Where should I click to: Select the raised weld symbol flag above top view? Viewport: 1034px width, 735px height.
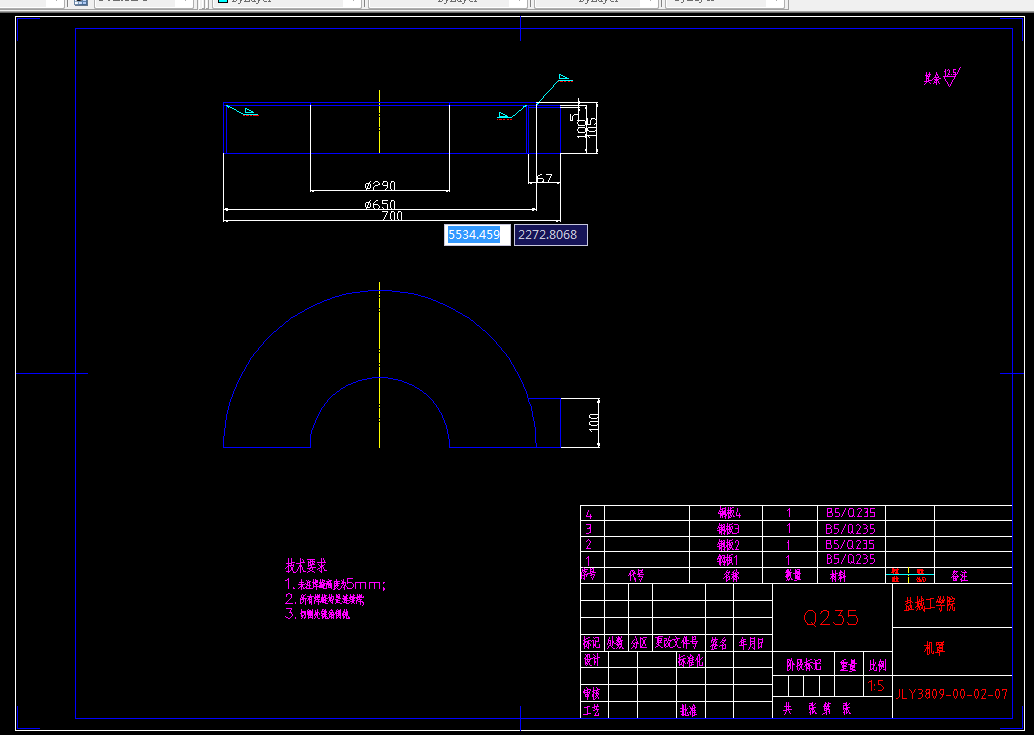[564, 78]
